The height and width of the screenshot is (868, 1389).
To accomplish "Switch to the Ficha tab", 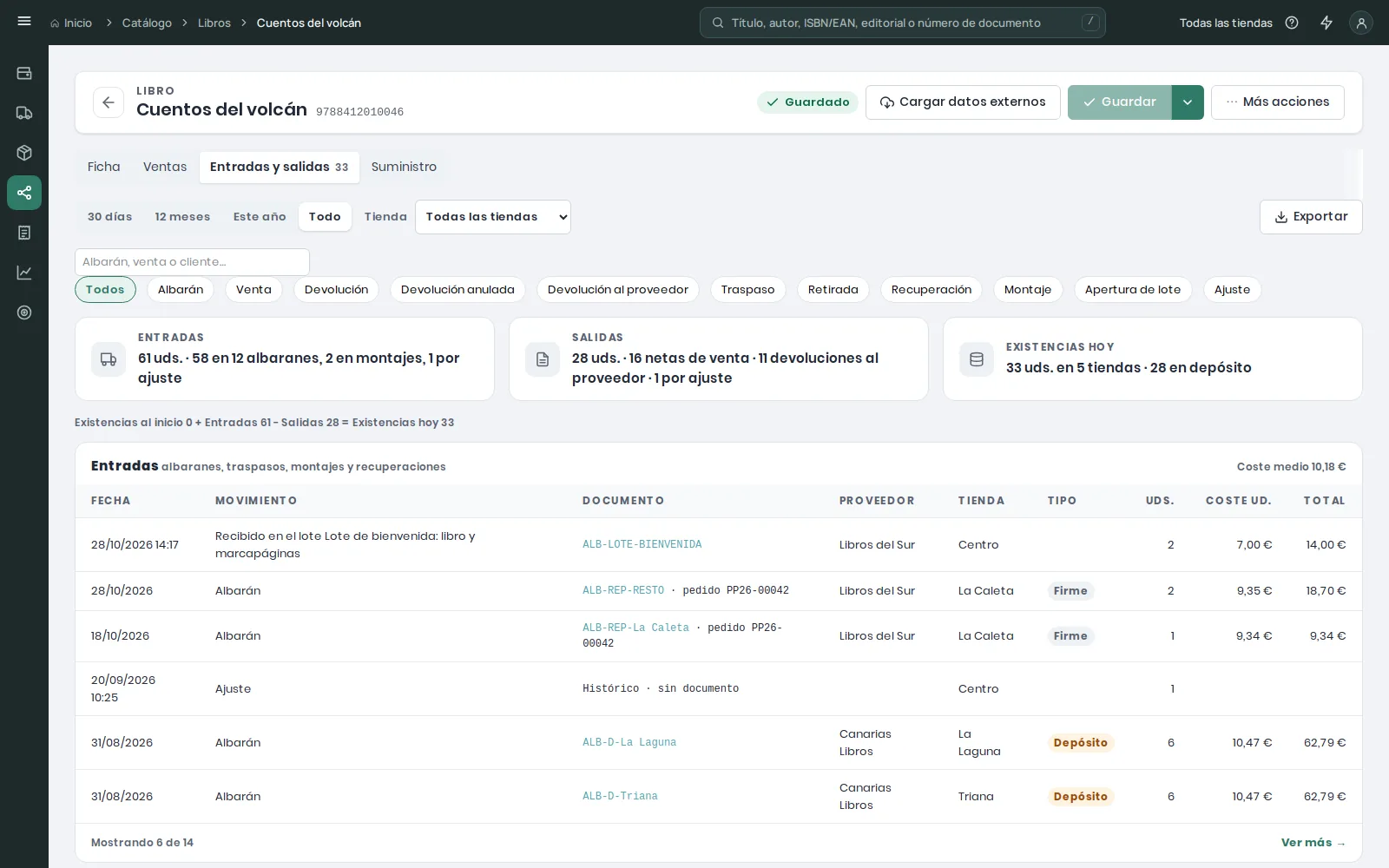I will pos(104,167).
